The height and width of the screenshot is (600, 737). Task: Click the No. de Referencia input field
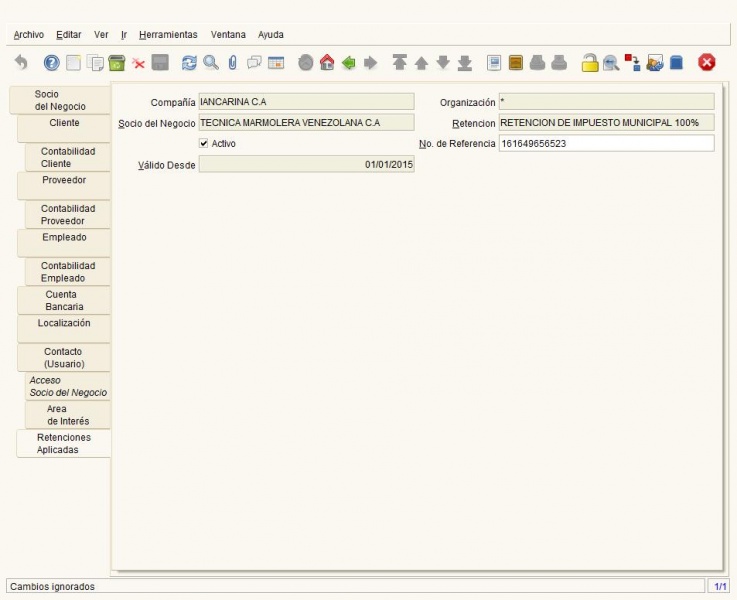(x=606, y=143)
